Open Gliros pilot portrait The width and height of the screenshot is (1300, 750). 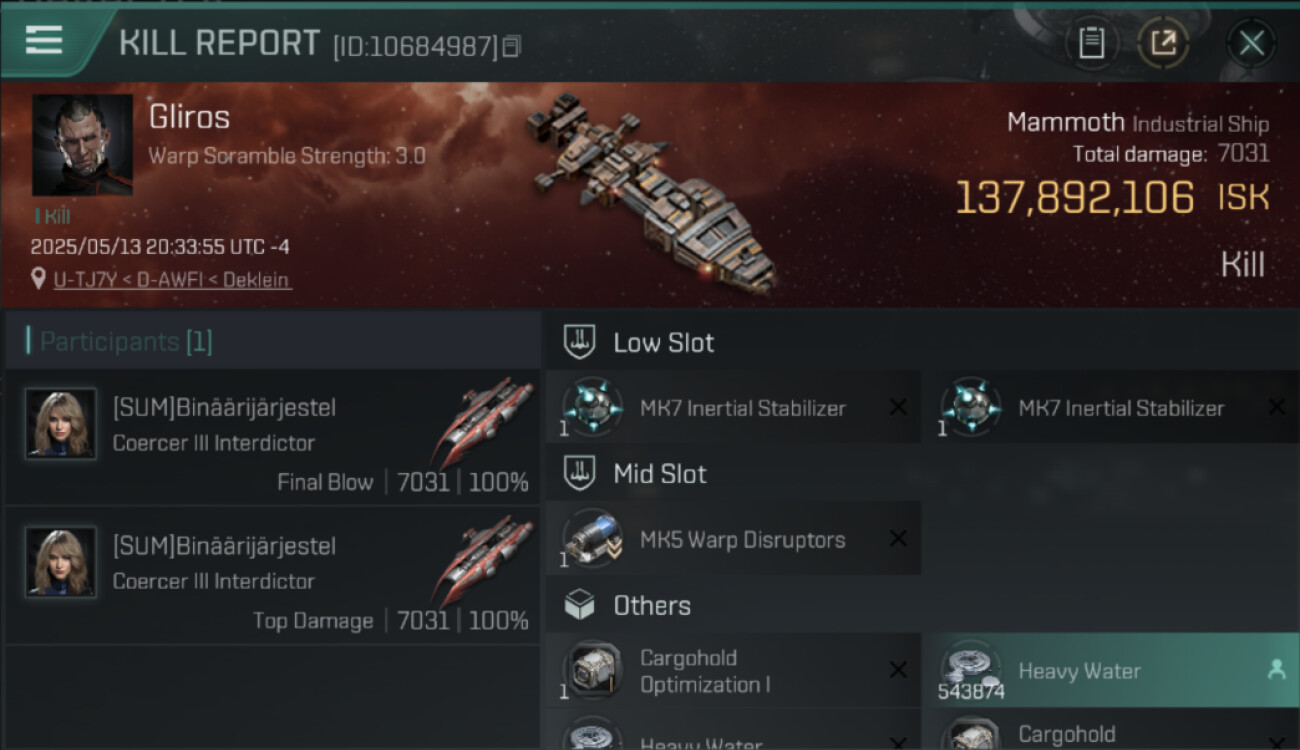pyautogui.click(x=82, y=145)
